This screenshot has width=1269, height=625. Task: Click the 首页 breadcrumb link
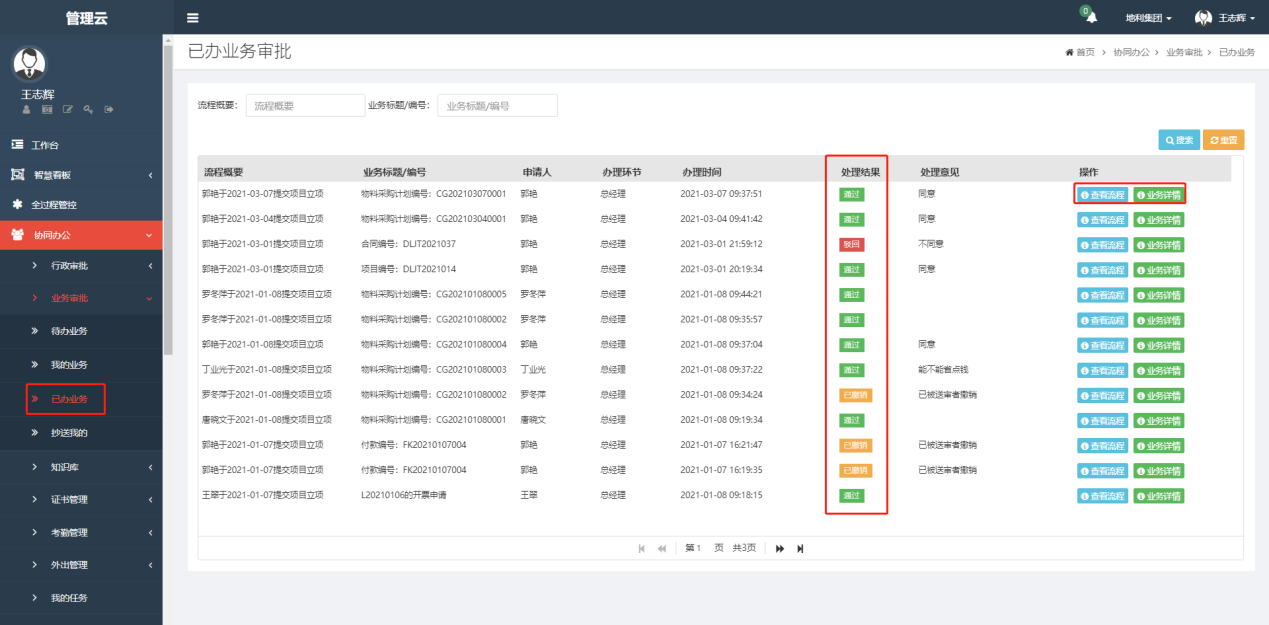coord(1085,52)
